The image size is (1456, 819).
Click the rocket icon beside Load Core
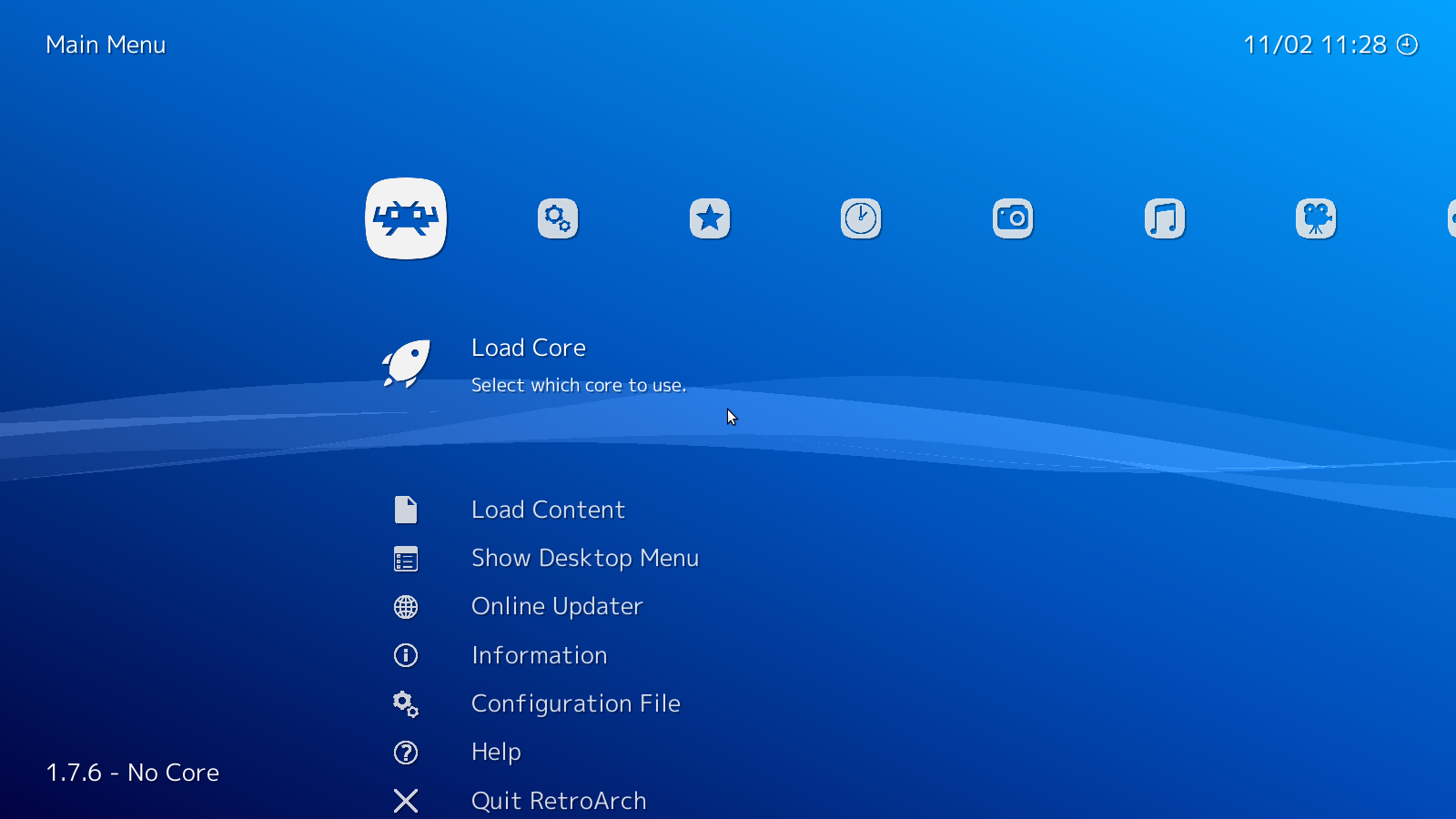pos(406,364)
